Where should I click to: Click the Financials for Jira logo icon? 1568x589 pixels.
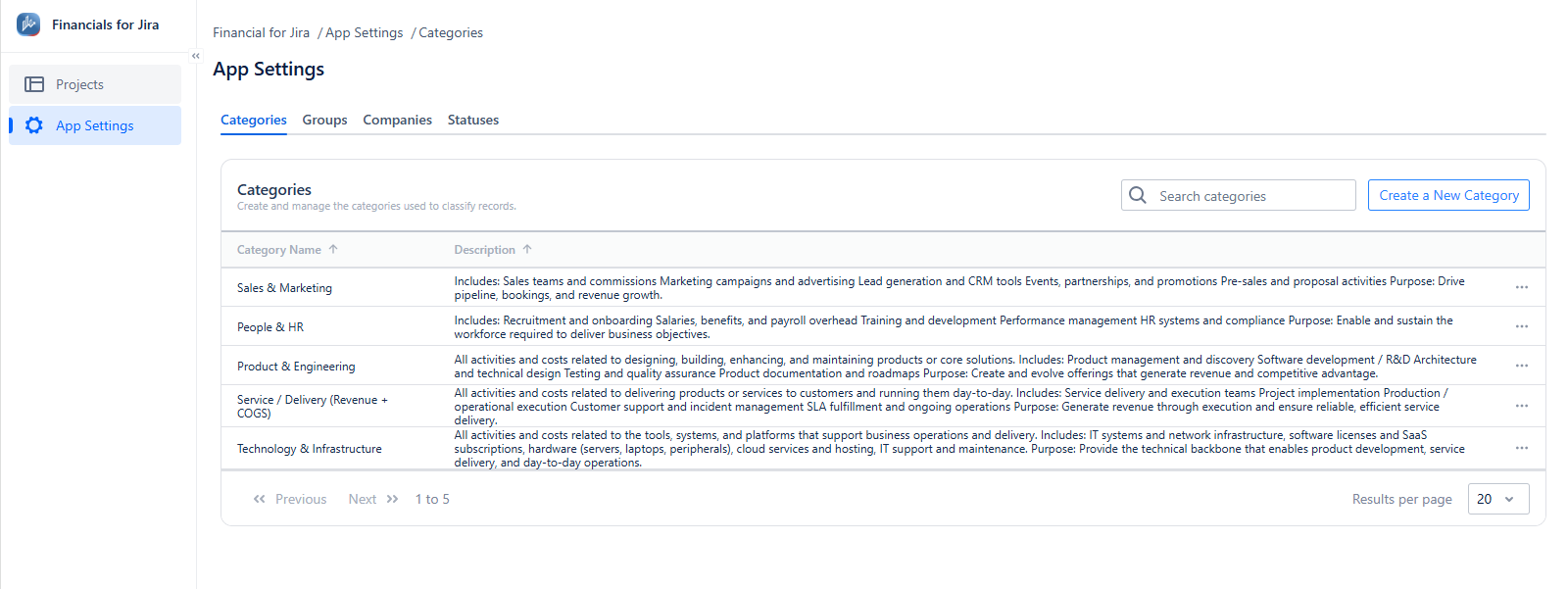28,25
